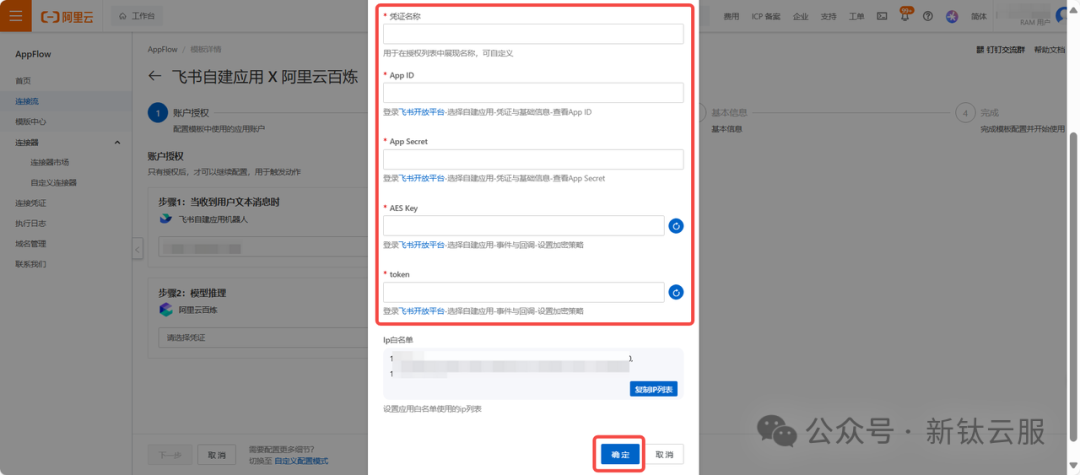
Task: Open the purple AI assistant icon
Action: coord(952,17)
